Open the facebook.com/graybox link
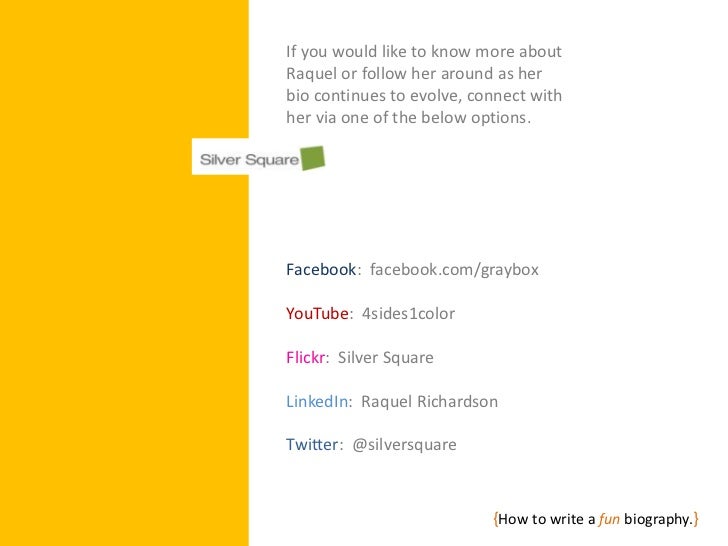Viewport: 728px width, 546px height. [x=454, y=270]
